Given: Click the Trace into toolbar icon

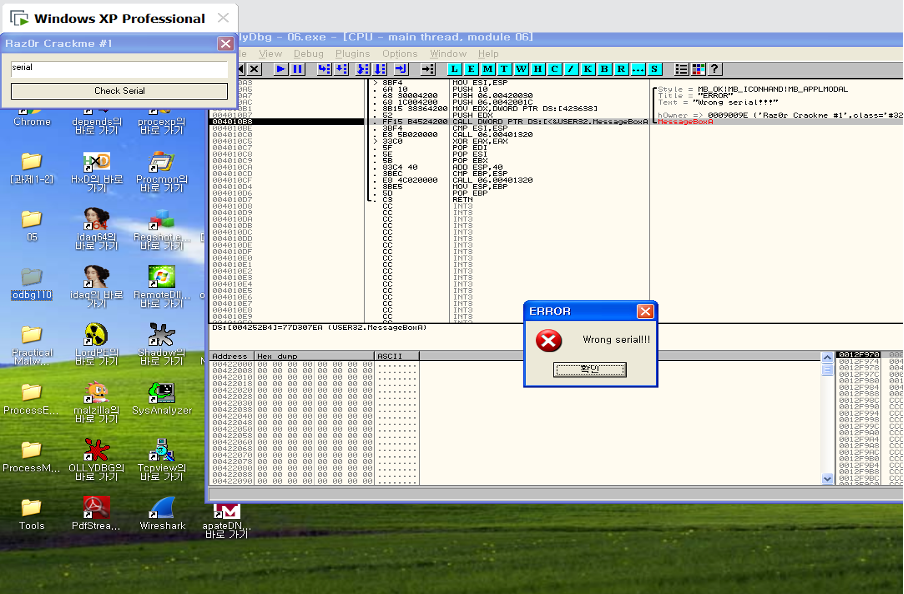Looking at the screenshot, I should 363,69.
